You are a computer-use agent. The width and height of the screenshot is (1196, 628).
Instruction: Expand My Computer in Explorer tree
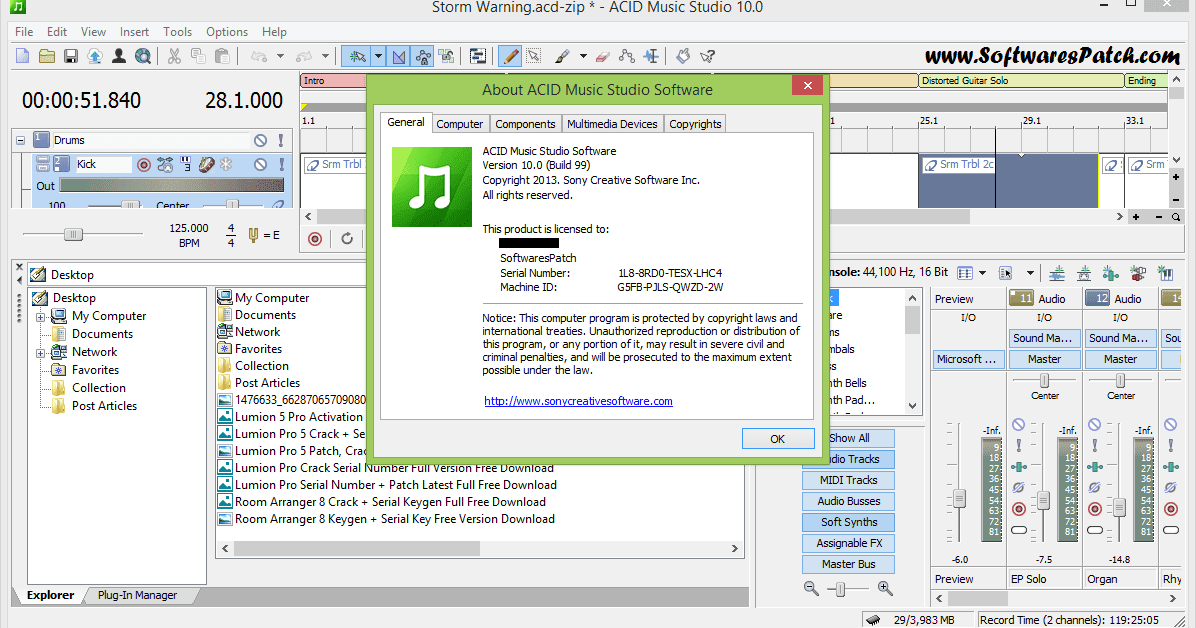40,316
